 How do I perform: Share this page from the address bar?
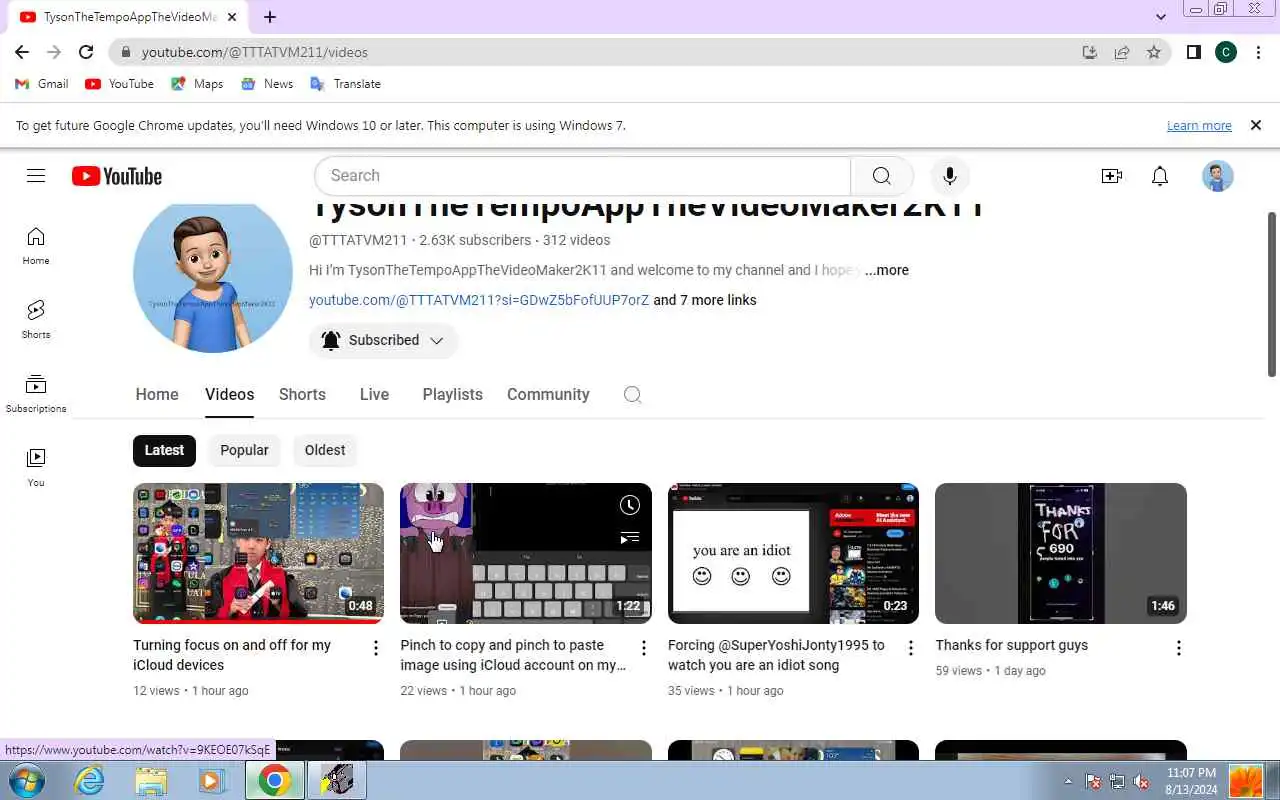click(x=1122, y=52)
